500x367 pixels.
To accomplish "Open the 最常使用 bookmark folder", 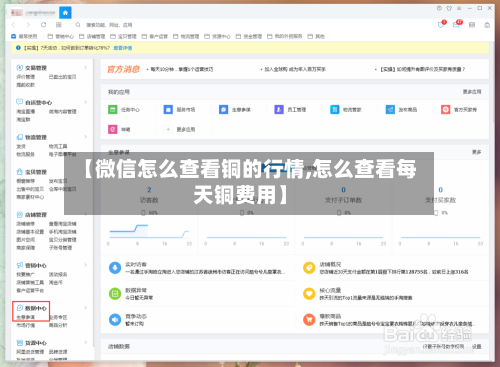I will 24,36.
